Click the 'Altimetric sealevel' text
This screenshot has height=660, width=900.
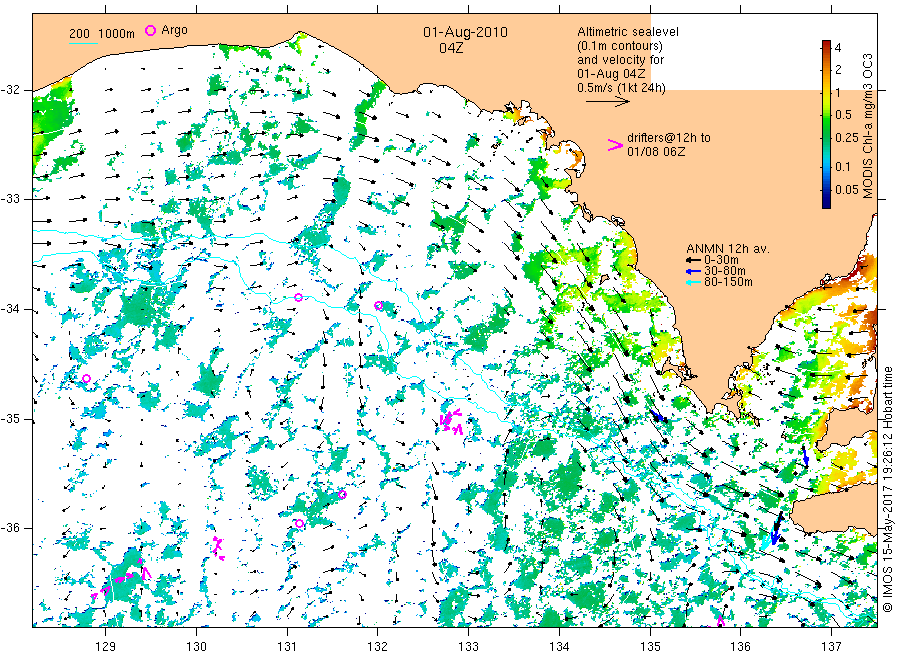click(x=628, y=32)
